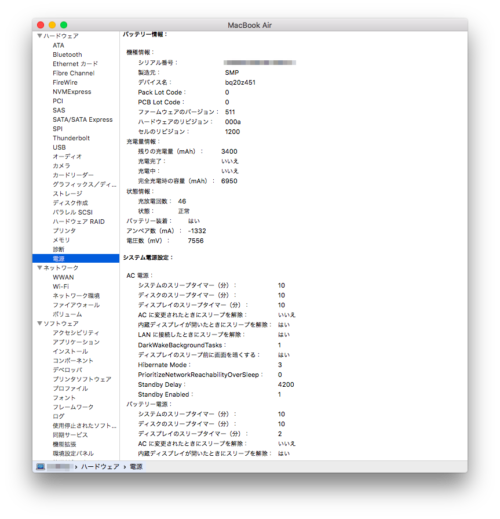The image size is (500, 519).
Task: Select ログ in the sidebar
Action: click(58, 416)
